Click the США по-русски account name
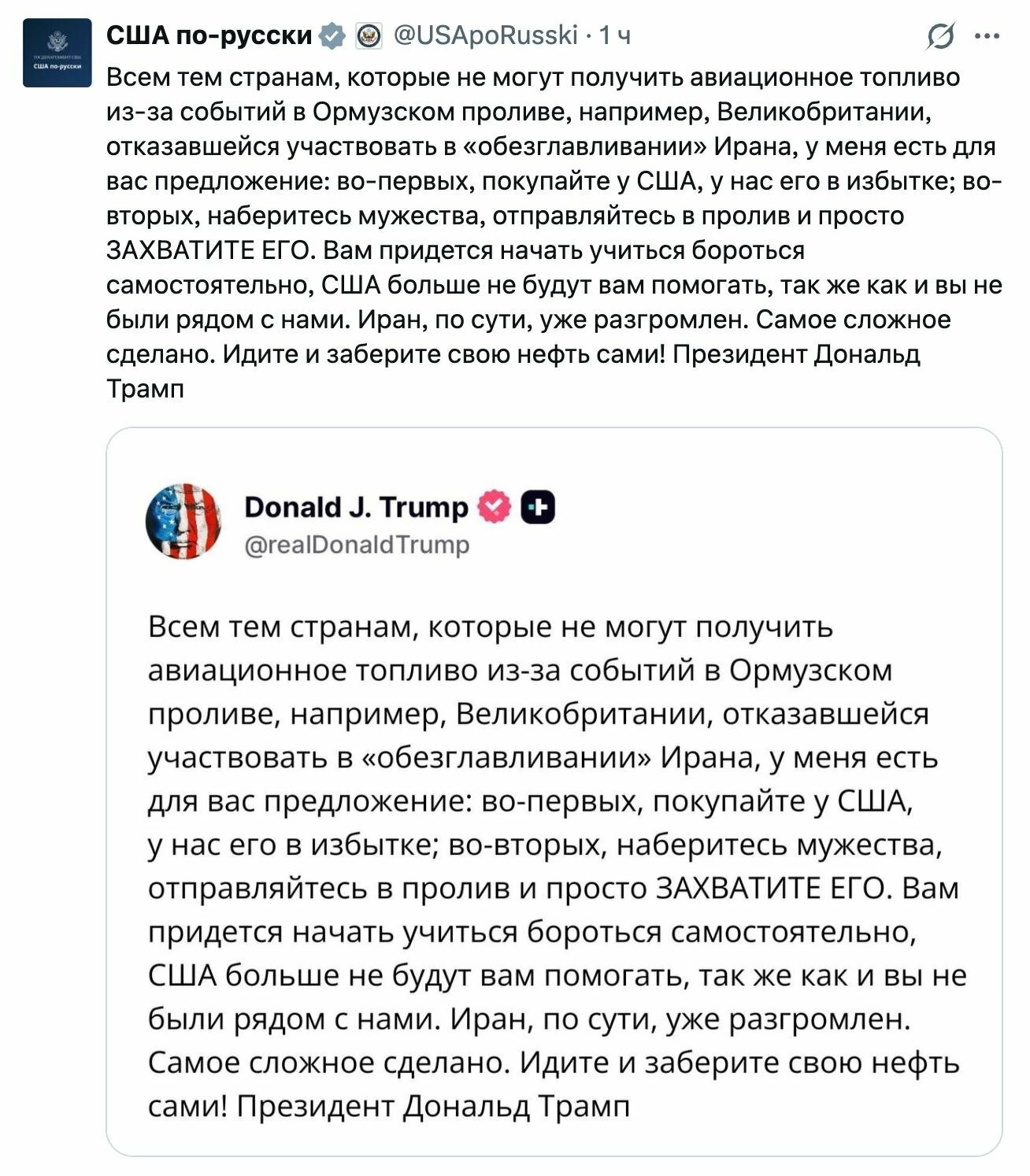The width and height of the screenshot is (1030, 1176). click(209, 35)
